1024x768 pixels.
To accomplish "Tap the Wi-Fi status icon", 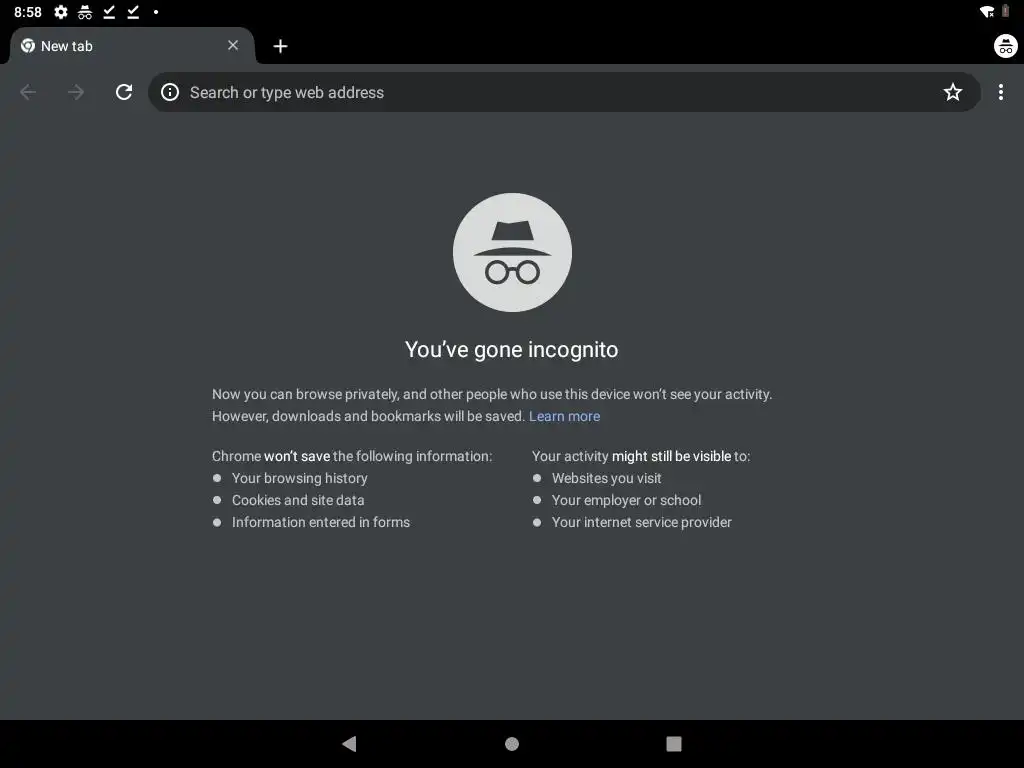I will 987,12.
